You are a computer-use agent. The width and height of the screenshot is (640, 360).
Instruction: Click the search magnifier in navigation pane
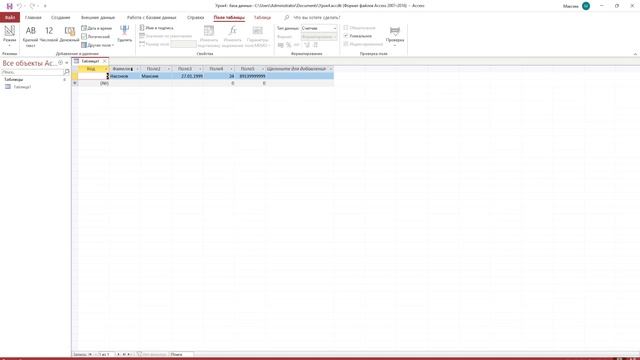coord(67,72)
